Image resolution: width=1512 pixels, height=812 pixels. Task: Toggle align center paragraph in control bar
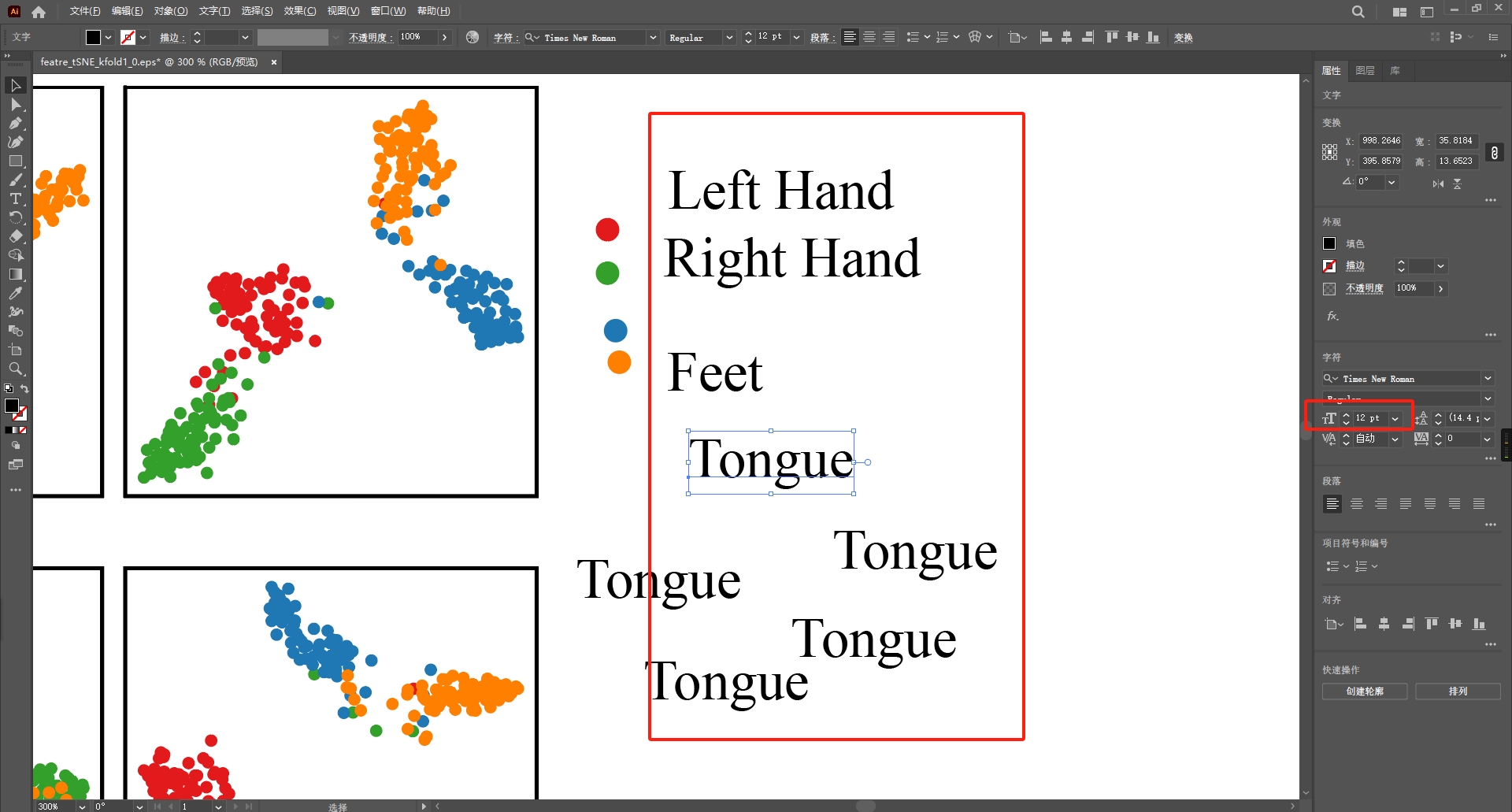pos(869,37)
